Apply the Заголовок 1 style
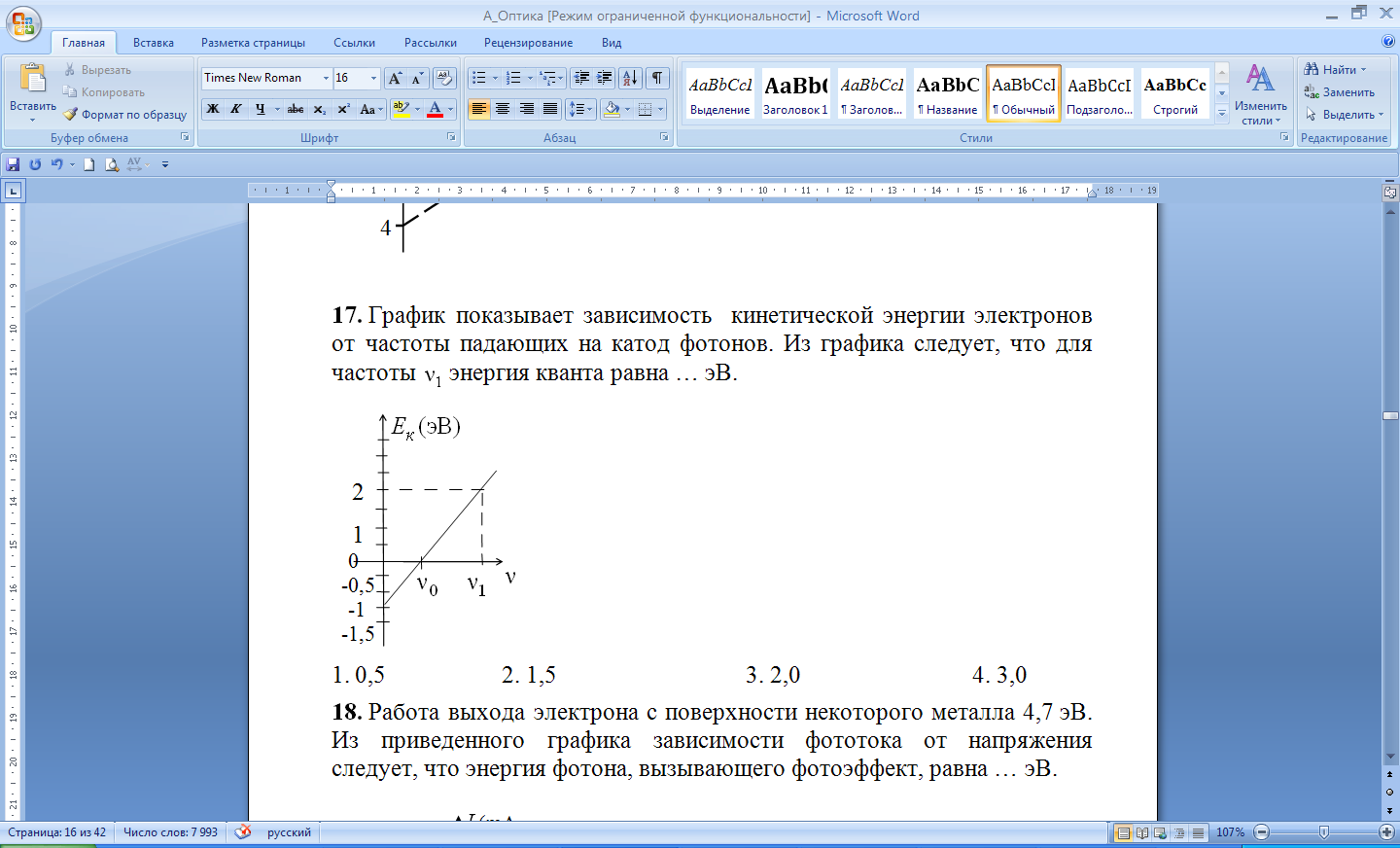Viewport: 1400px width, 848px height. (795, 93)
